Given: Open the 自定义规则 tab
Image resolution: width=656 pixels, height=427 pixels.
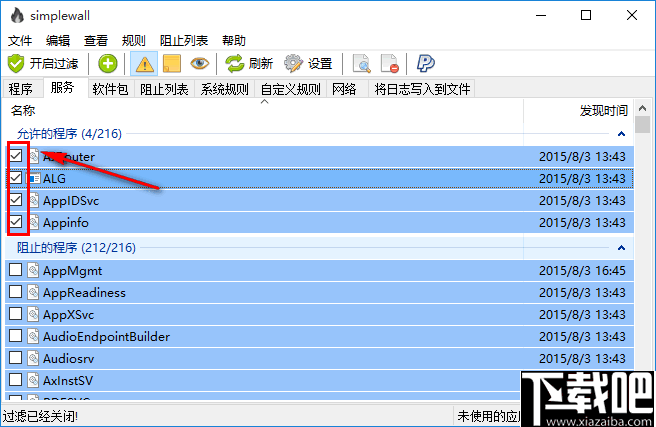Looking at the screenshot, I should (x=290, y=89).
